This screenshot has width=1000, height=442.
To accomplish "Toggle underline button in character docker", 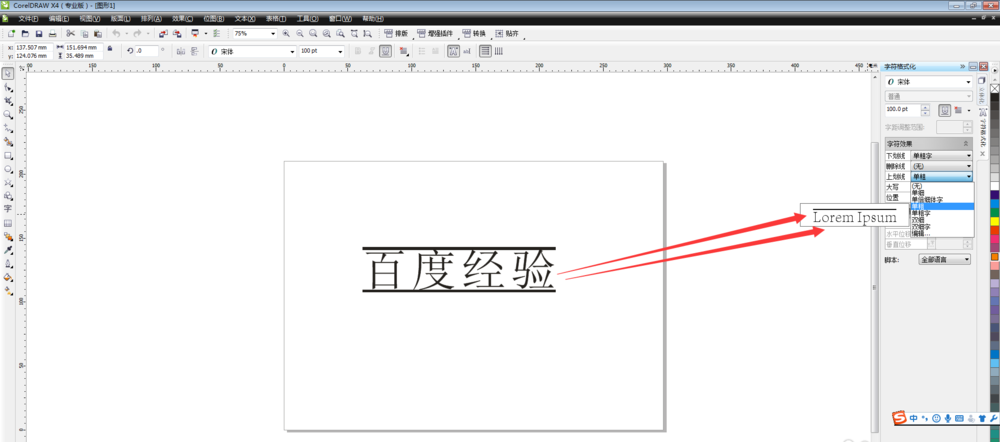I will (945, 110).
